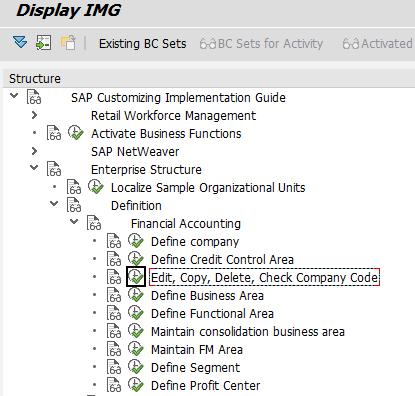Open documentation icon for Enterprise Structure
This screenshot has width=415, height=396.
(x=54, y=169)
